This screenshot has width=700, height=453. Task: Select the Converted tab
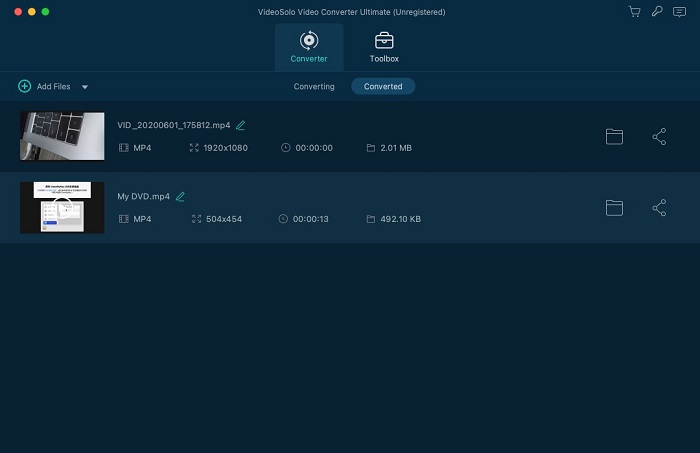coord(383,86)
